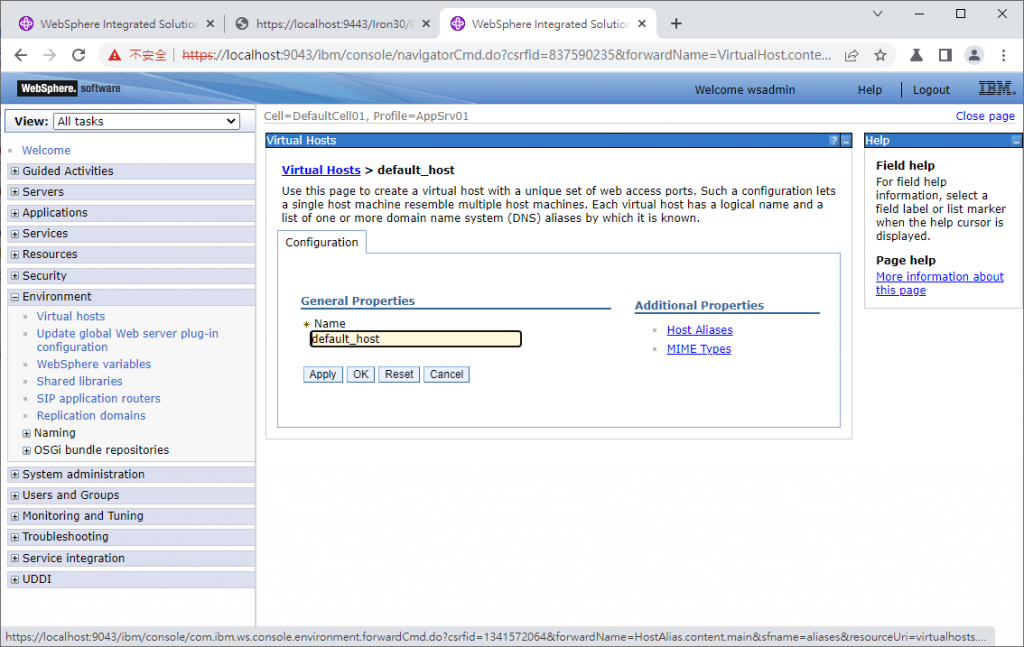1024x647 pixels.
Task: Click the IBM logo in the banner
Action: click(x=997, y=88)
